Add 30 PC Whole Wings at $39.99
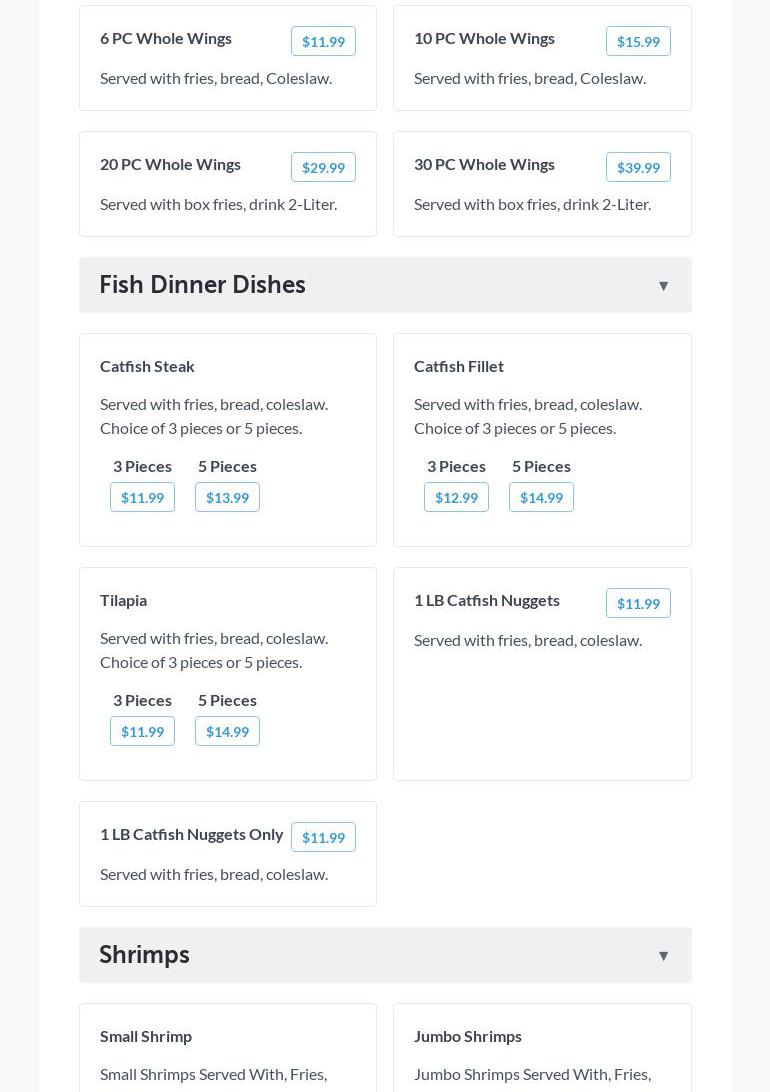770x1092 pixels. click(638, 167)
